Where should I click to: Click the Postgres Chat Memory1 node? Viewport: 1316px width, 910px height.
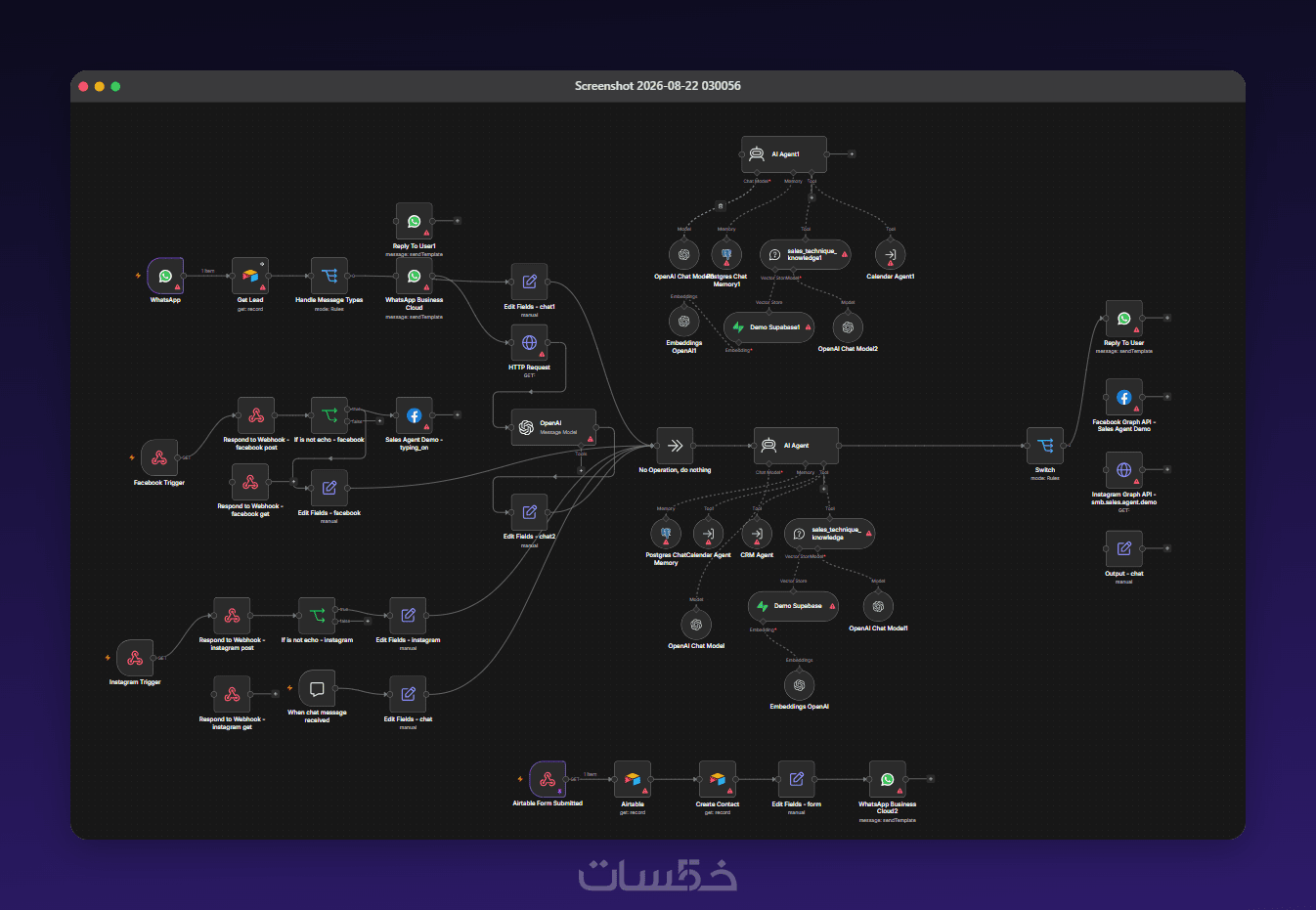click(x=726, y=254)
